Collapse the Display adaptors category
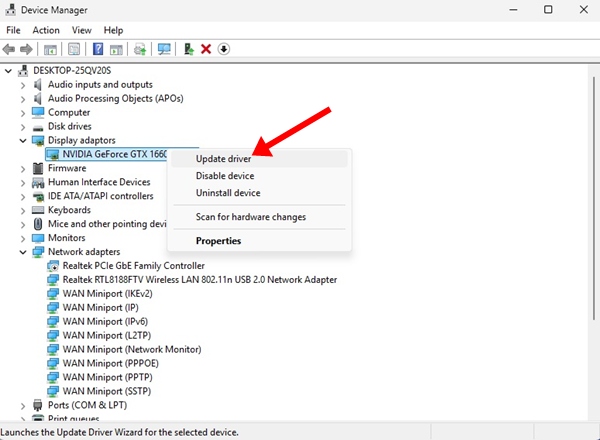This screenshot has width=600, height=440. pyautogui.click(x=24, y=141)
